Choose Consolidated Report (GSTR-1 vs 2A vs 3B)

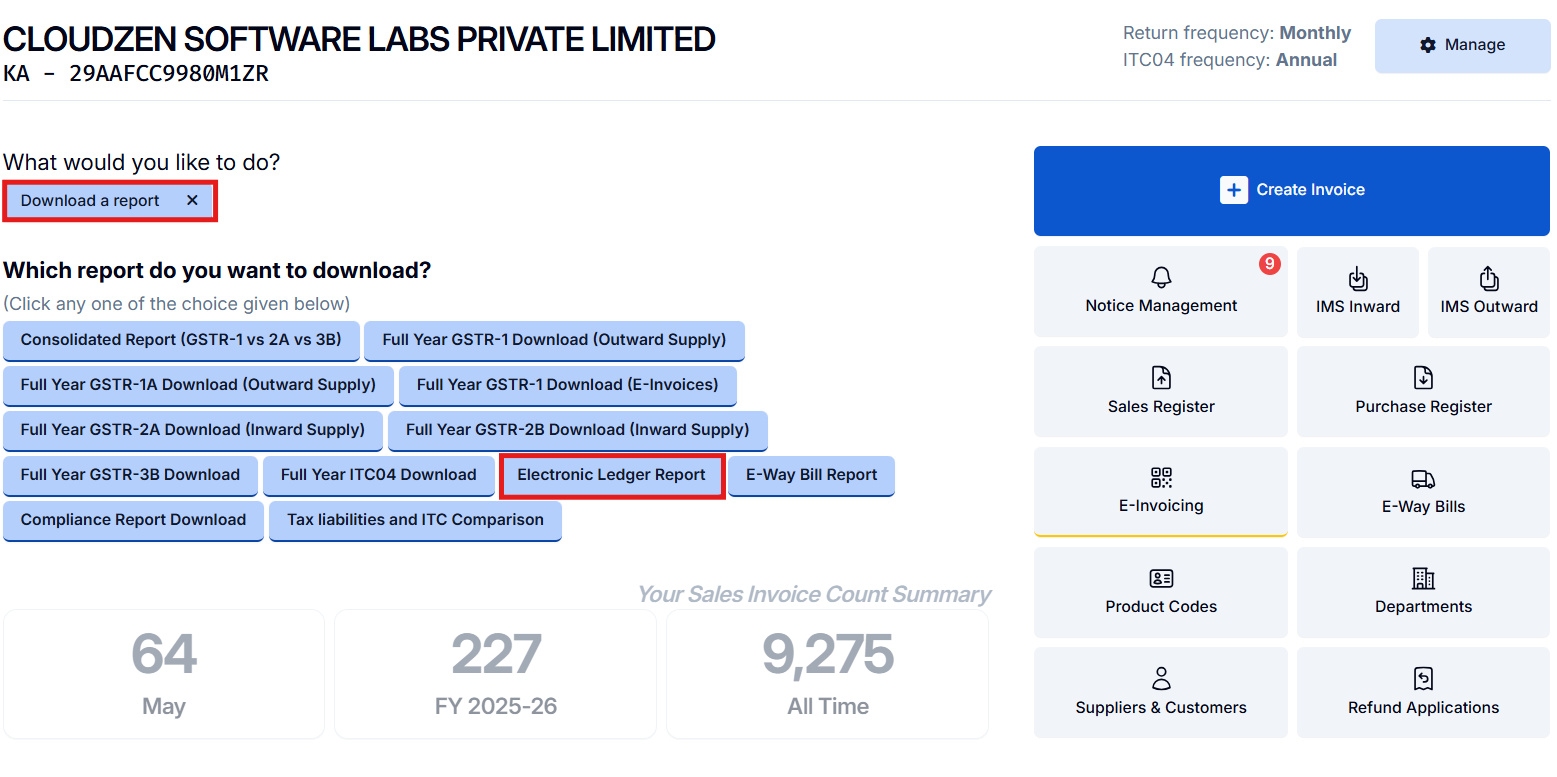(x=181, y=340)
